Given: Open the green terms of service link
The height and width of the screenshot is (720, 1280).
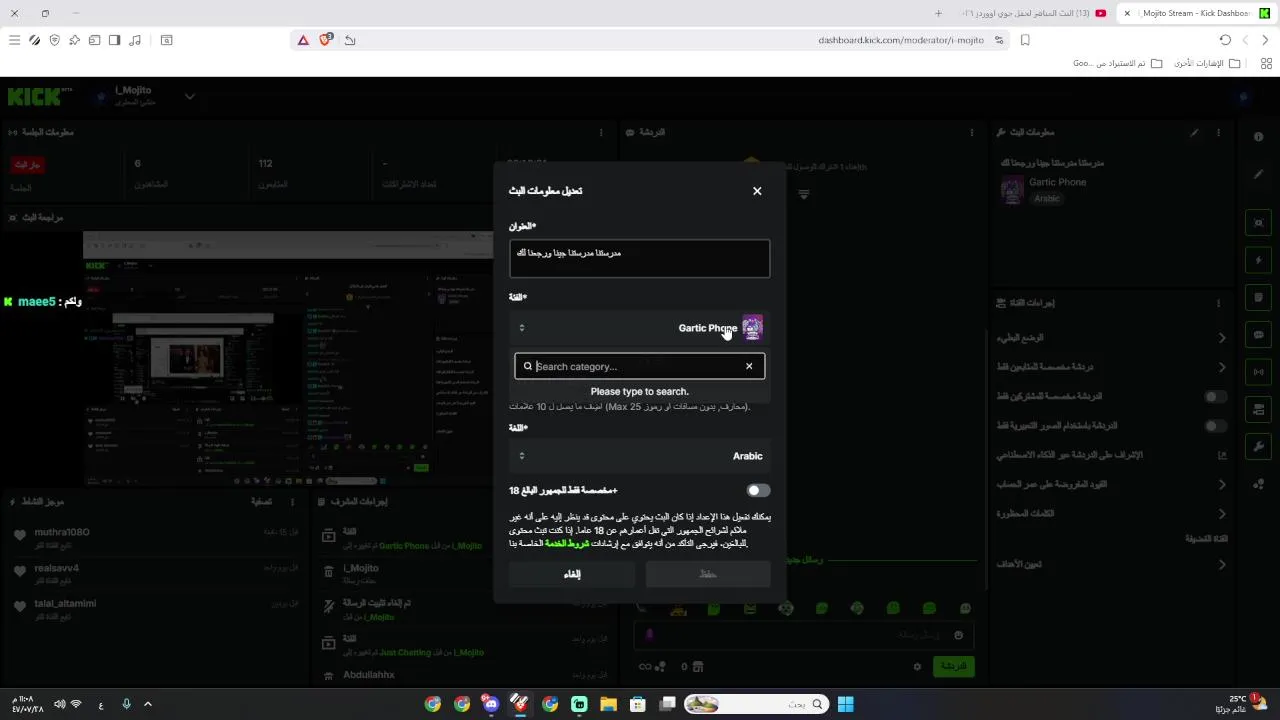Looking at the screenshot, I should click(567, 543).
